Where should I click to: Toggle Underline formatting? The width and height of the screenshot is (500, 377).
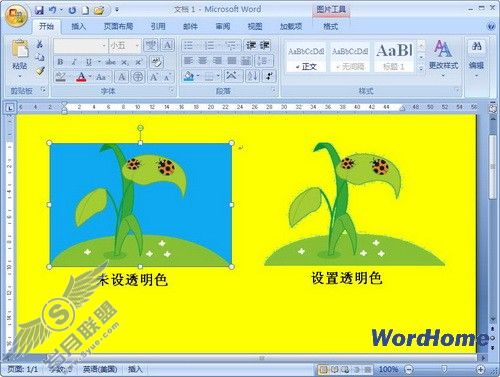click(x=88, y=62)
